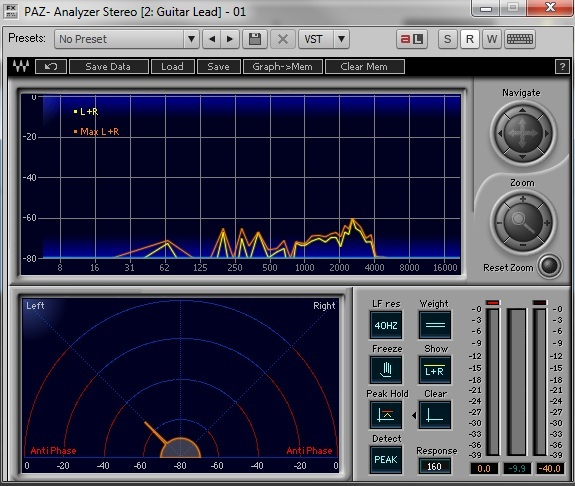Click the Clear Mem button

point(364,67)
